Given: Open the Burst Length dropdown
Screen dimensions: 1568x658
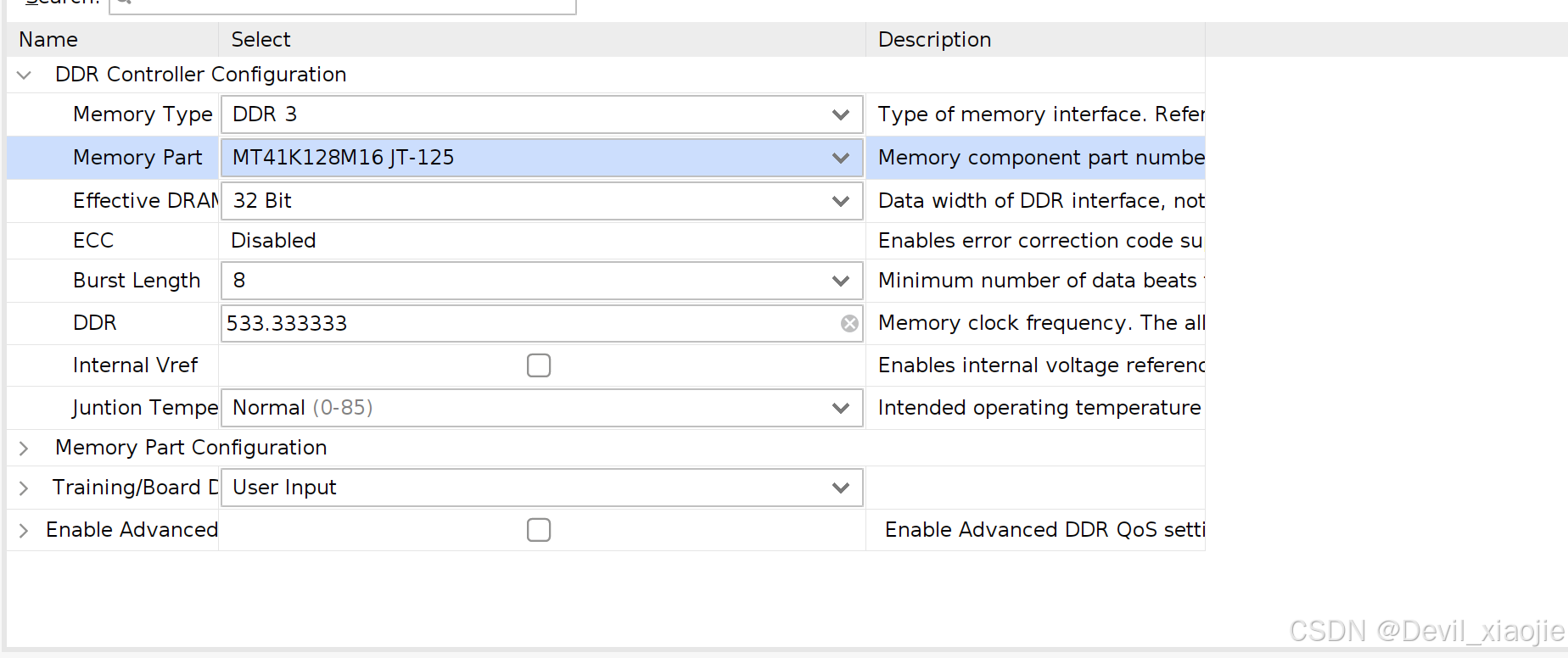Looking at the screenshot, I should pyautogui.click(x=840, y=282).
